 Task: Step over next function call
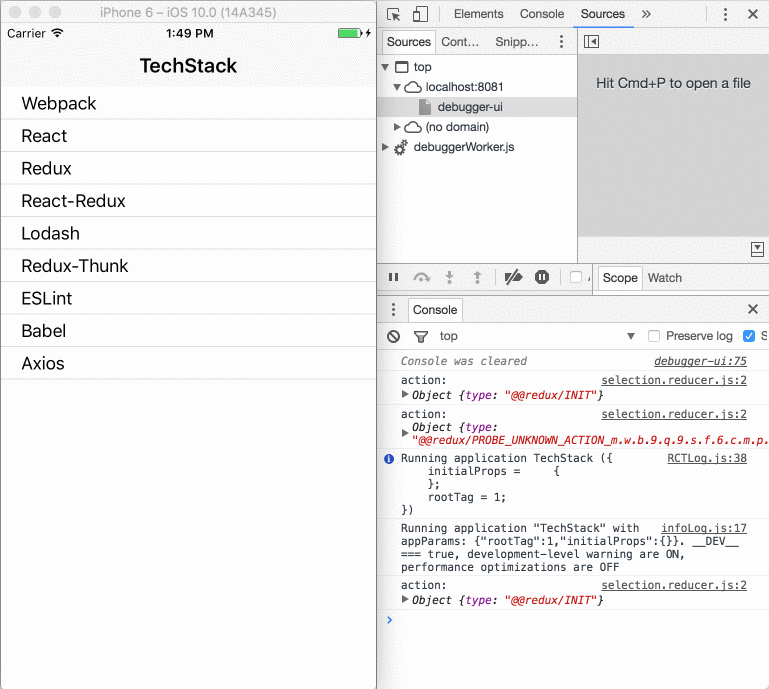tap(422, 278)
